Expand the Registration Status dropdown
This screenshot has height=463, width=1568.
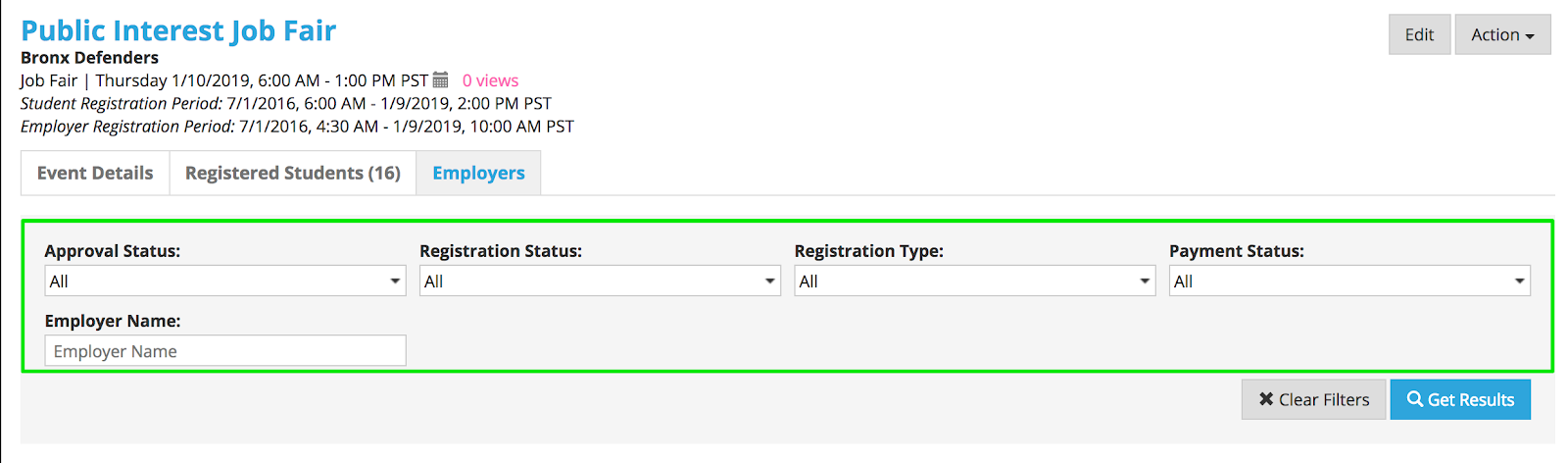click(599, 282)
